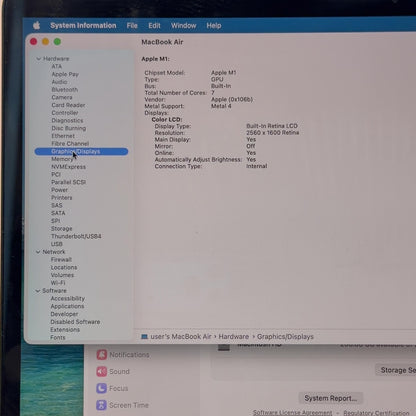
Task: Select Disabled Software under Software
Action: (75, 322)
